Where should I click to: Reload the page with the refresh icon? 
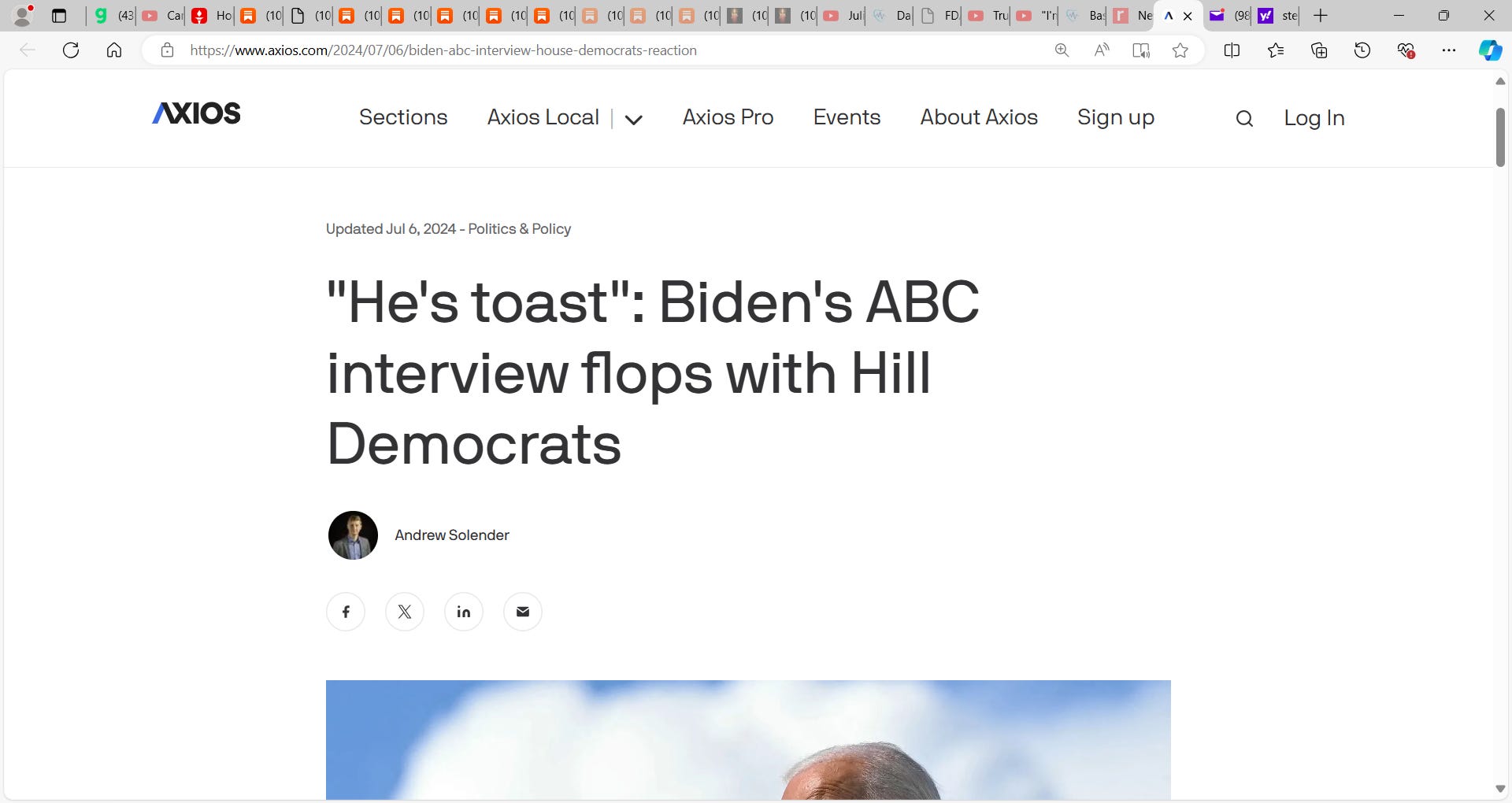pos(71,50)
